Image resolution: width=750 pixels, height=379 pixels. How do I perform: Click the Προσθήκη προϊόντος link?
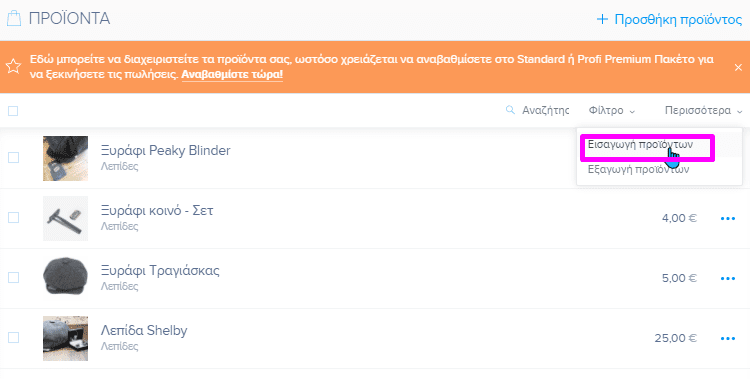678,20
